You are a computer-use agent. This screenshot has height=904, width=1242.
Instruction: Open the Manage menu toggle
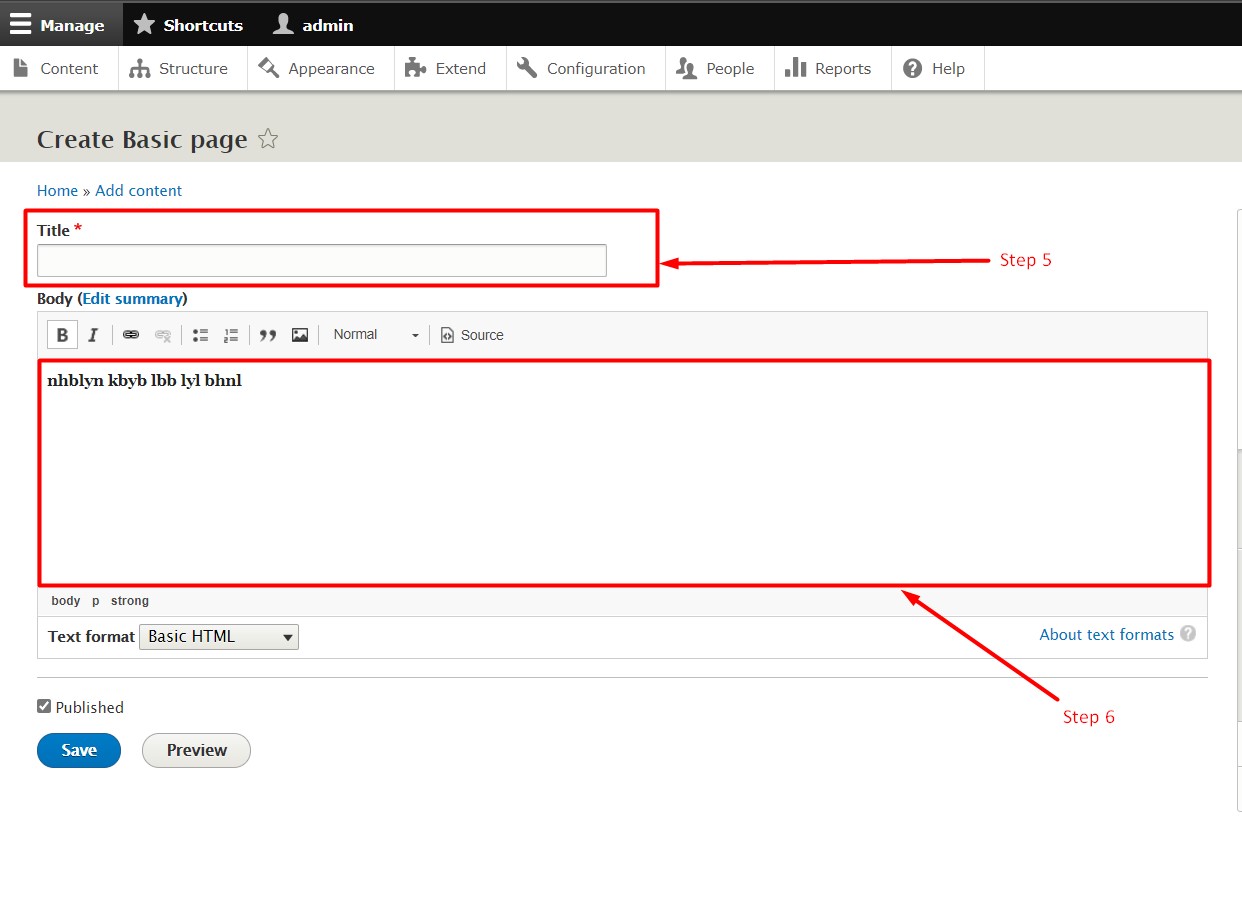(x=61, y=25)
